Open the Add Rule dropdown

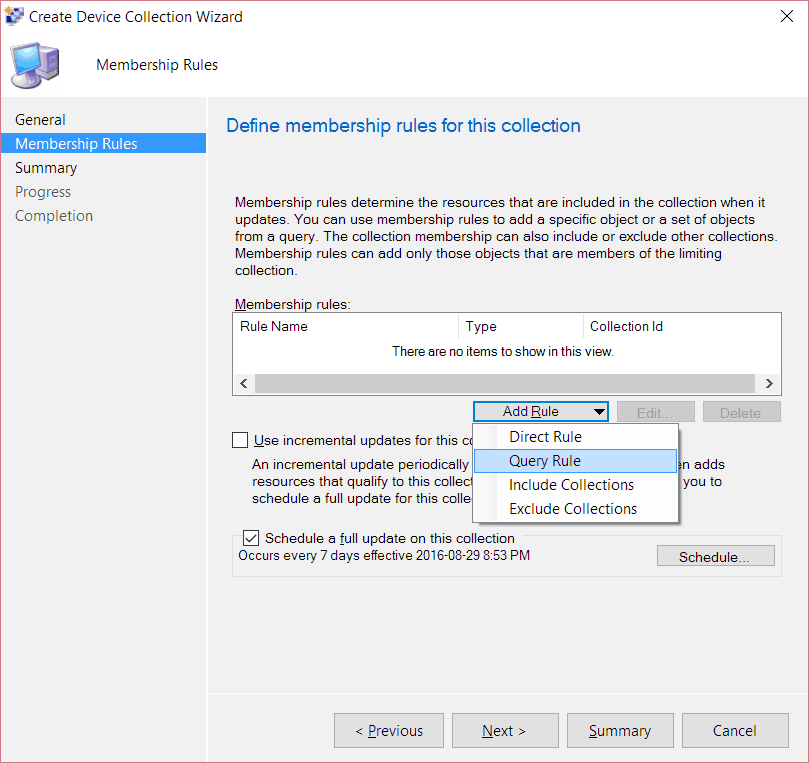click(x=541, y=412)
